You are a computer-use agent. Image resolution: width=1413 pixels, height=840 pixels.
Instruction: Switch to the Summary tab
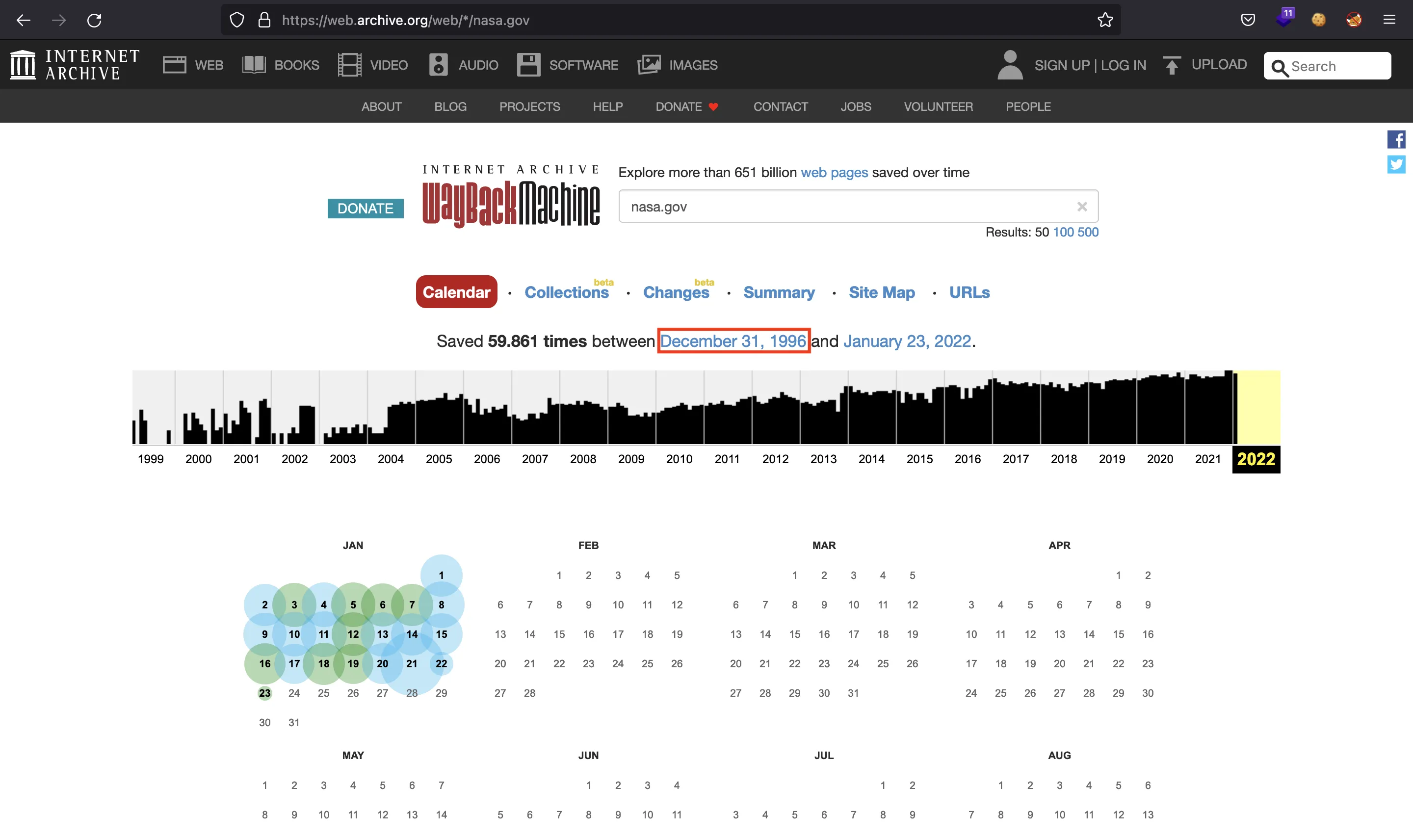778,291
